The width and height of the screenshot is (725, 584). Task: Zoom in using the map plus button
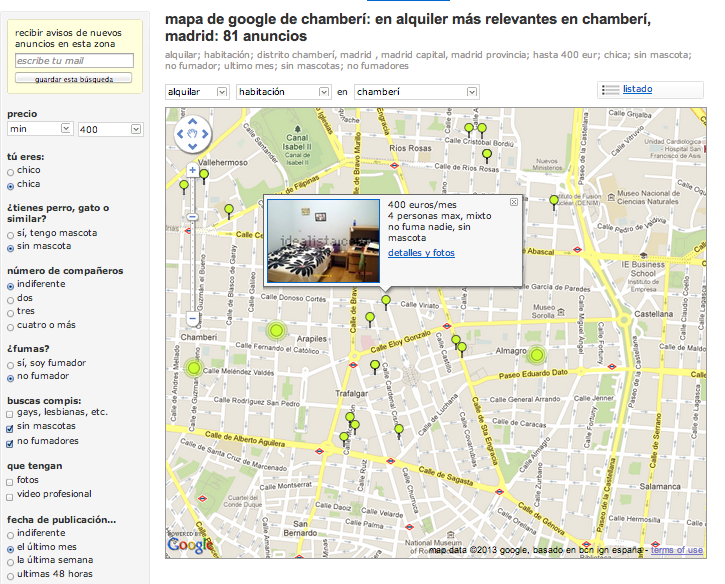click(x=192, y=170)
